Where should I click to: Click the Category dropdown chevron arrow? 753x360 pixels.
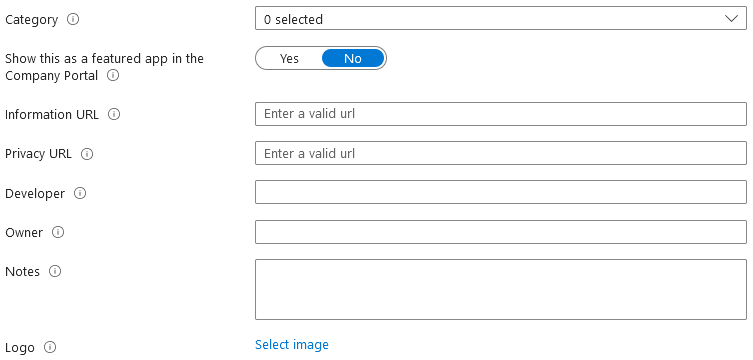click(x=731, y=18)
